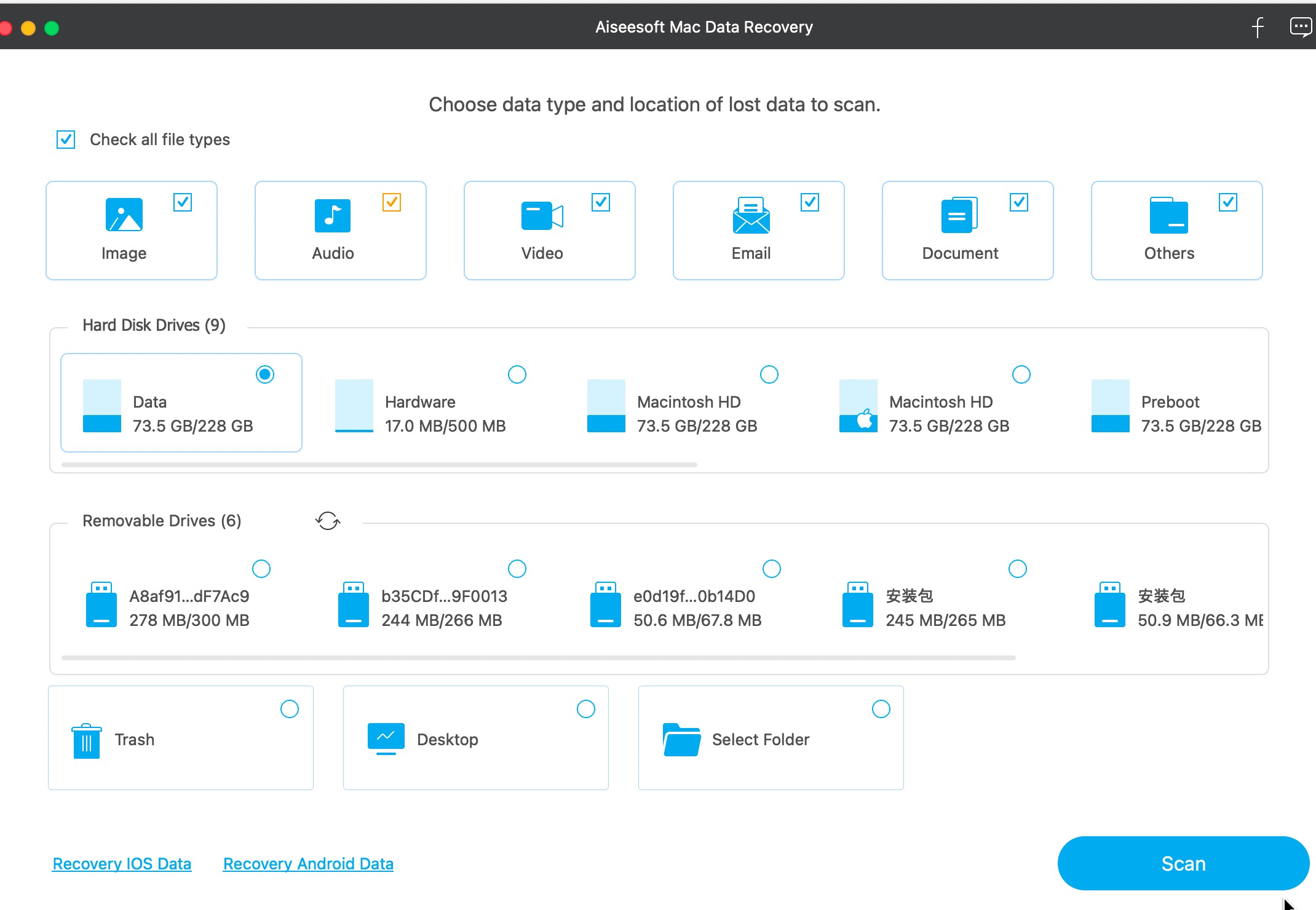
Task: Click the 50.9 MB 安装包 USB icon
Action: click(1110, 604)
